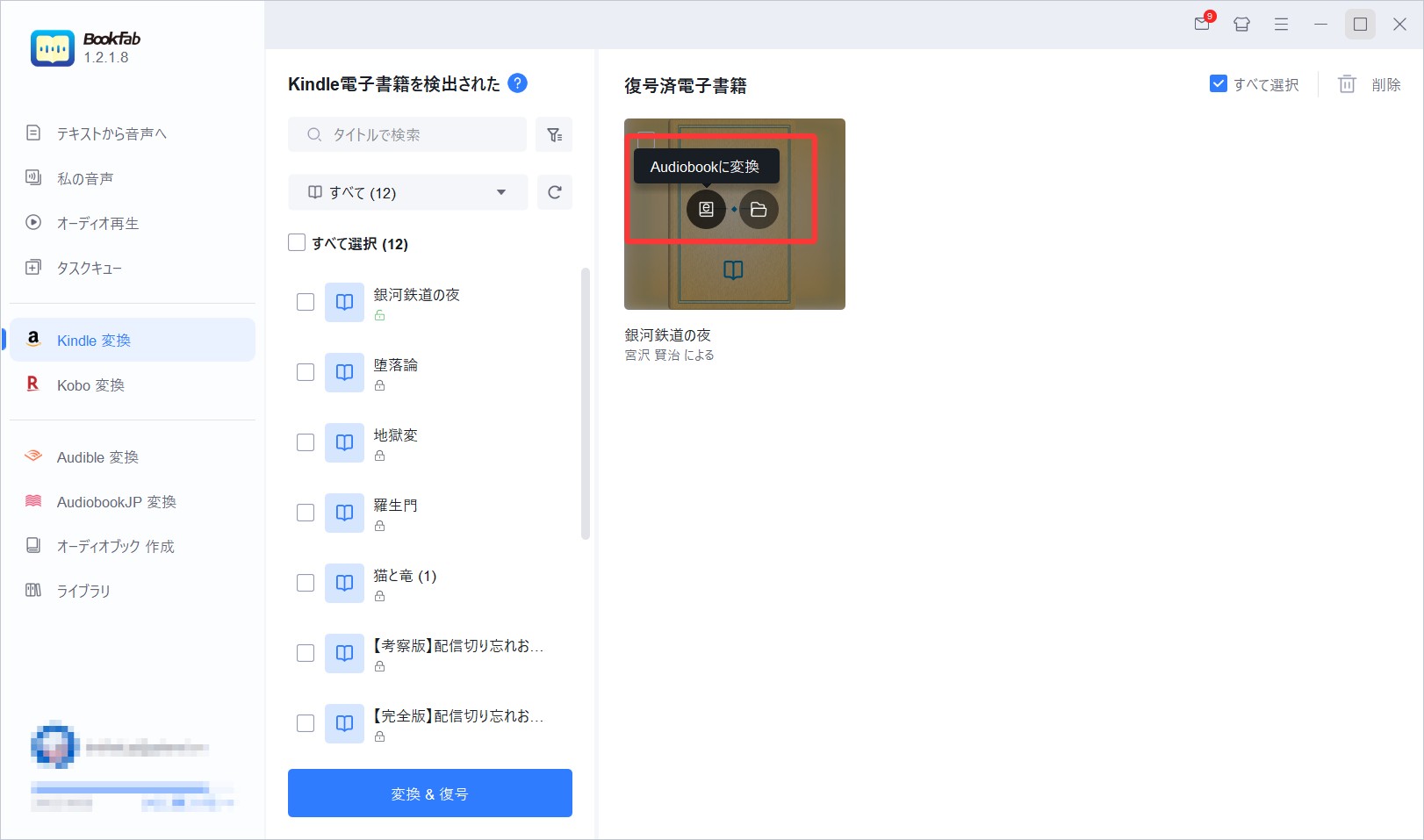
Task: Select Audible 変換 in sidebar
Action: pyautogui.click(x=97, y=457)
